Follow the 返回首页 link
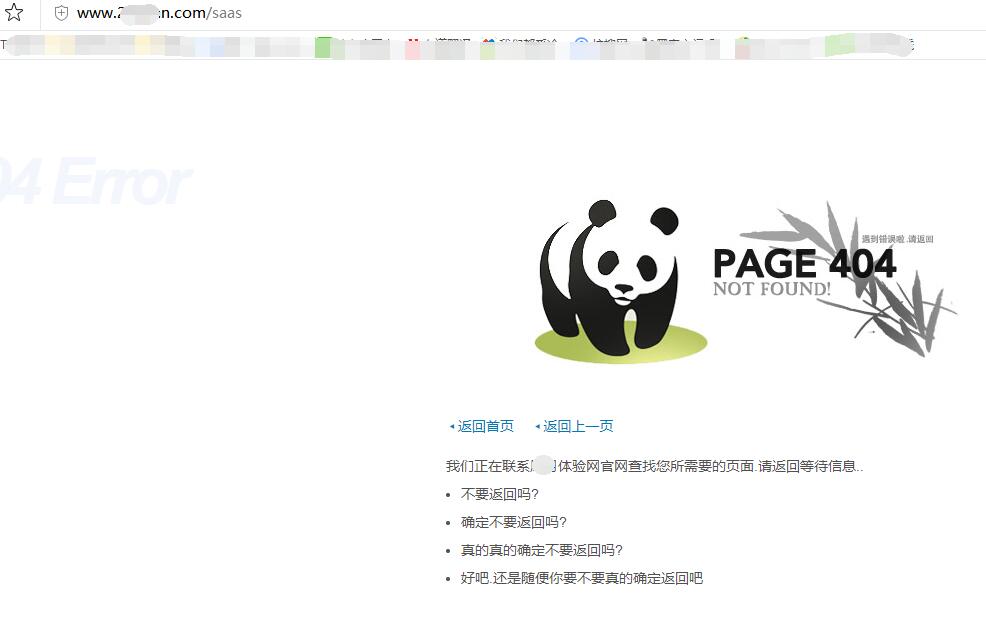The width and height of the screenshot is (986, 638). tap(485, 426)
